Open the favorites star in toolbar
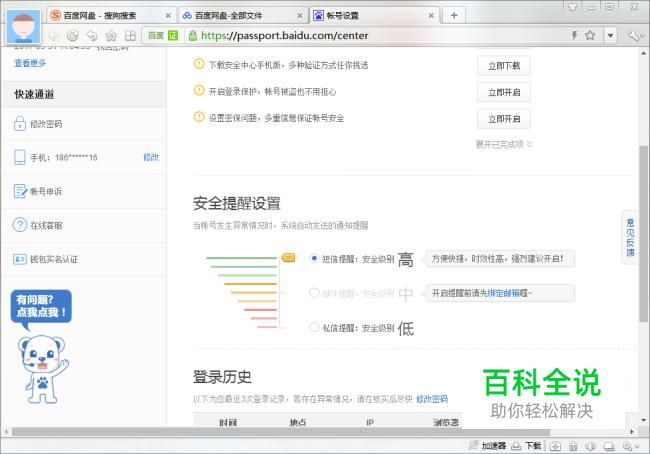Viewport: 650px width, 454px height. [x=111, y=36]
